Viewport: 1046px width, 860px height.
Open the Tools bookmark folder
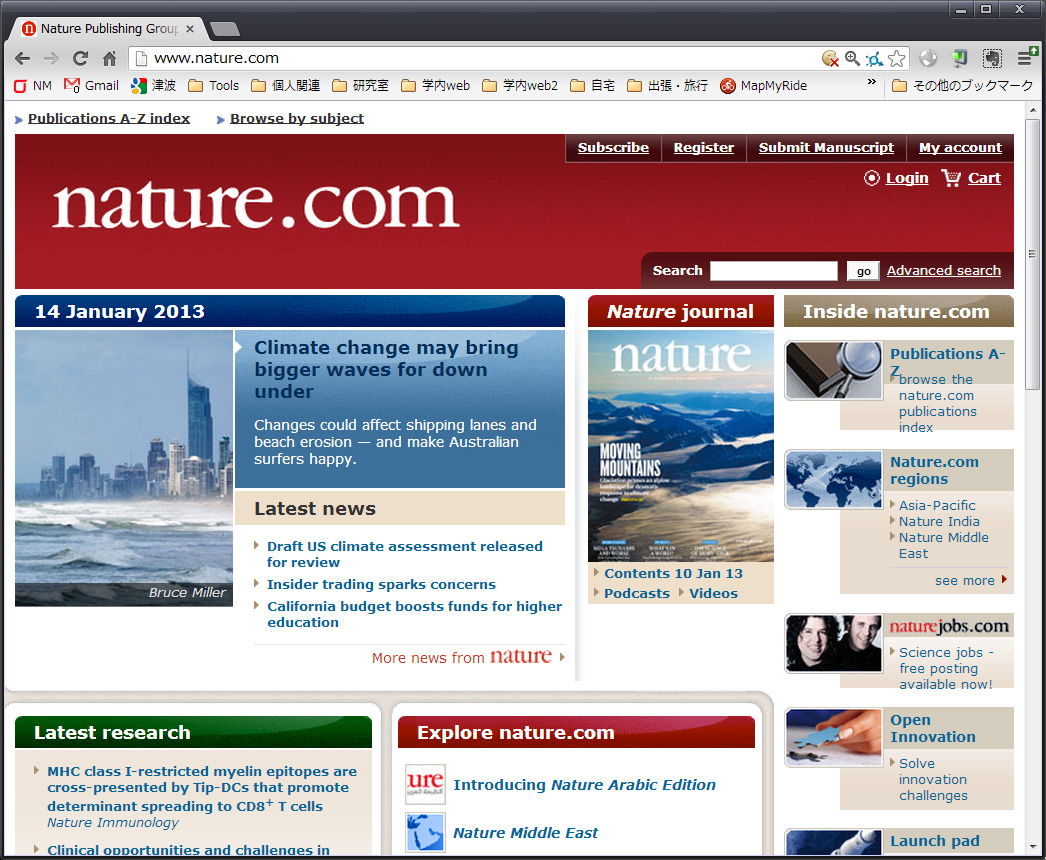coord(213,85)
